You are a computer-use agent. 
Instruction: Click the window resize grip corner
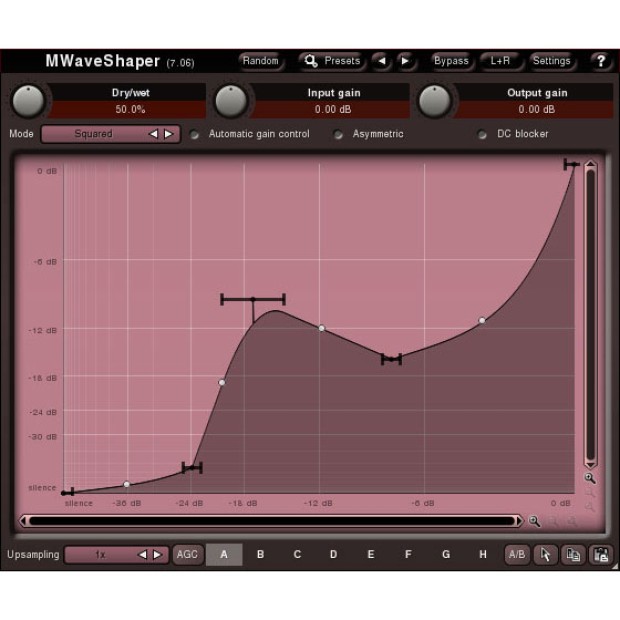[x=616, y=567]
